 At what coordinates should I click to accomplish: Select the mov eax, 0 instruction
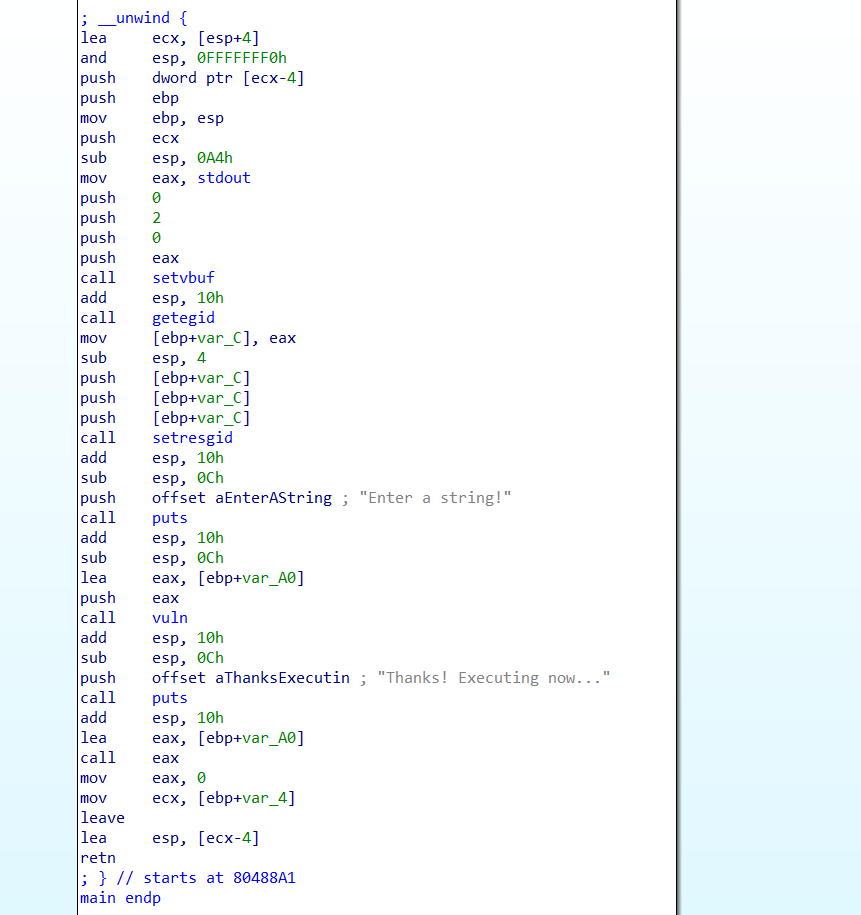143,778
